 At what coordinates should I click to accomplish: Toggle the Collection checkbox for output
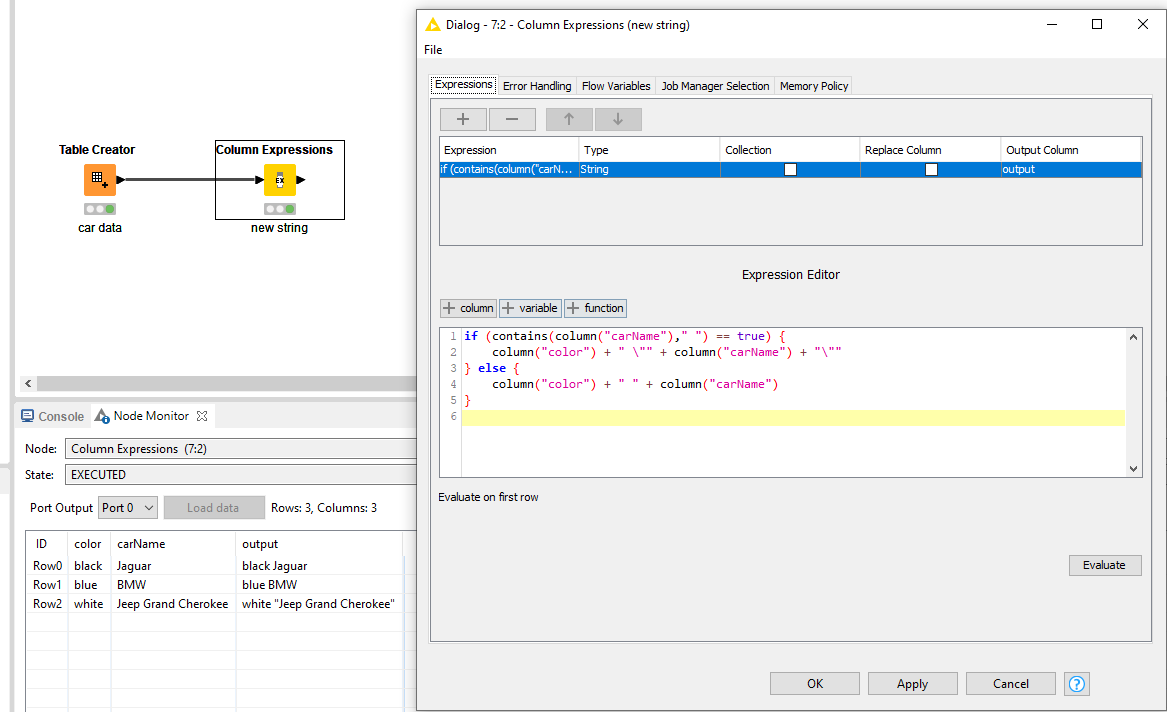click(790, 170)
